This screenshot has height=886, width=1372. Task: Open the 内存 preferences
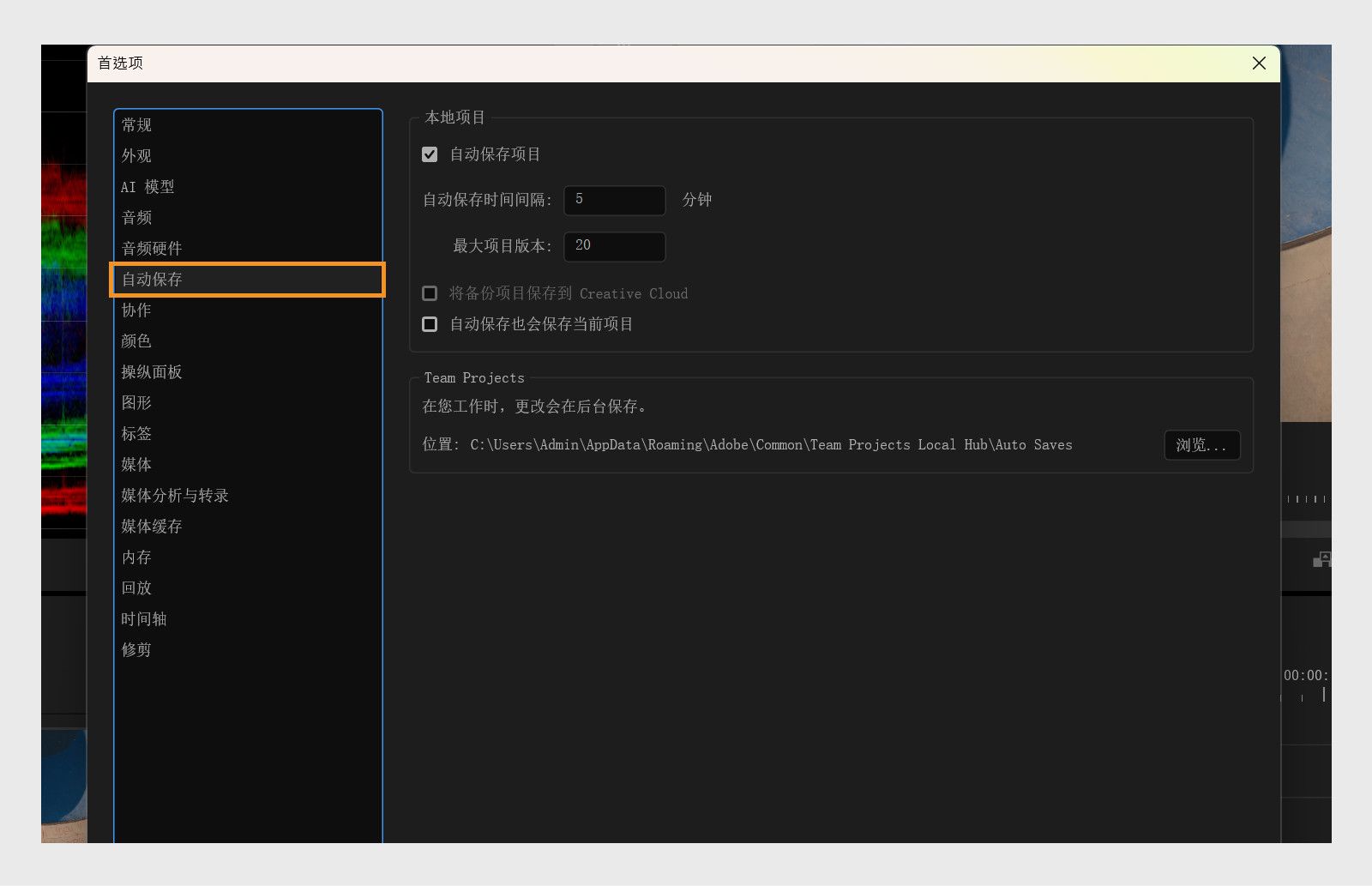pyautogui.click(x=248, y=558)
